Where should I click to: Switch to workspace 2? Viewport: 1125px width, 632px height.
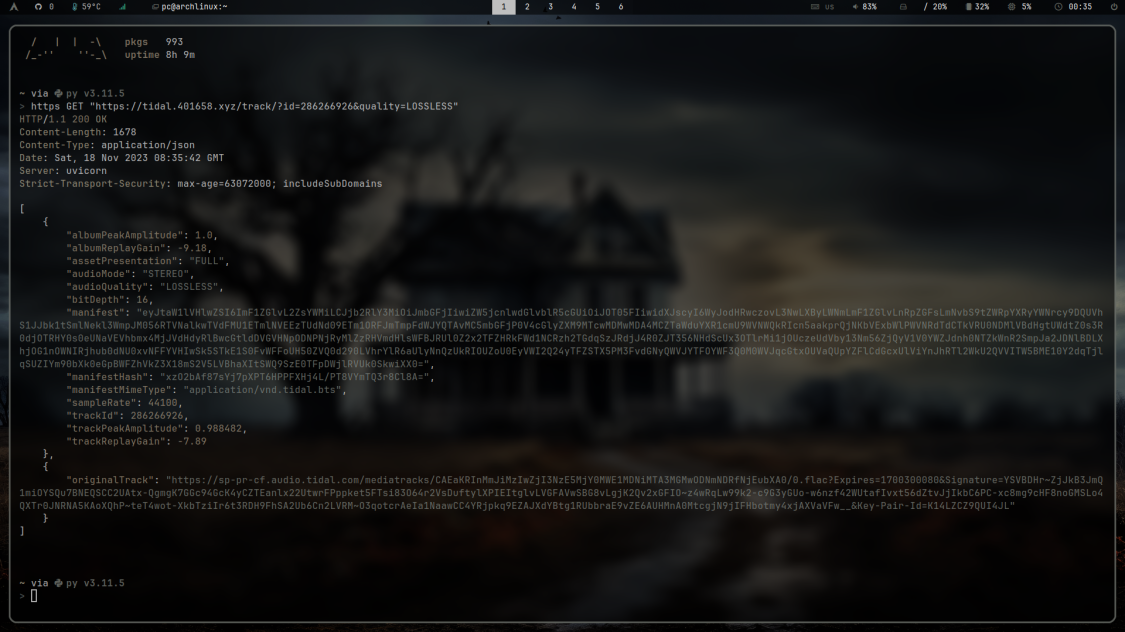coord(527,6)
